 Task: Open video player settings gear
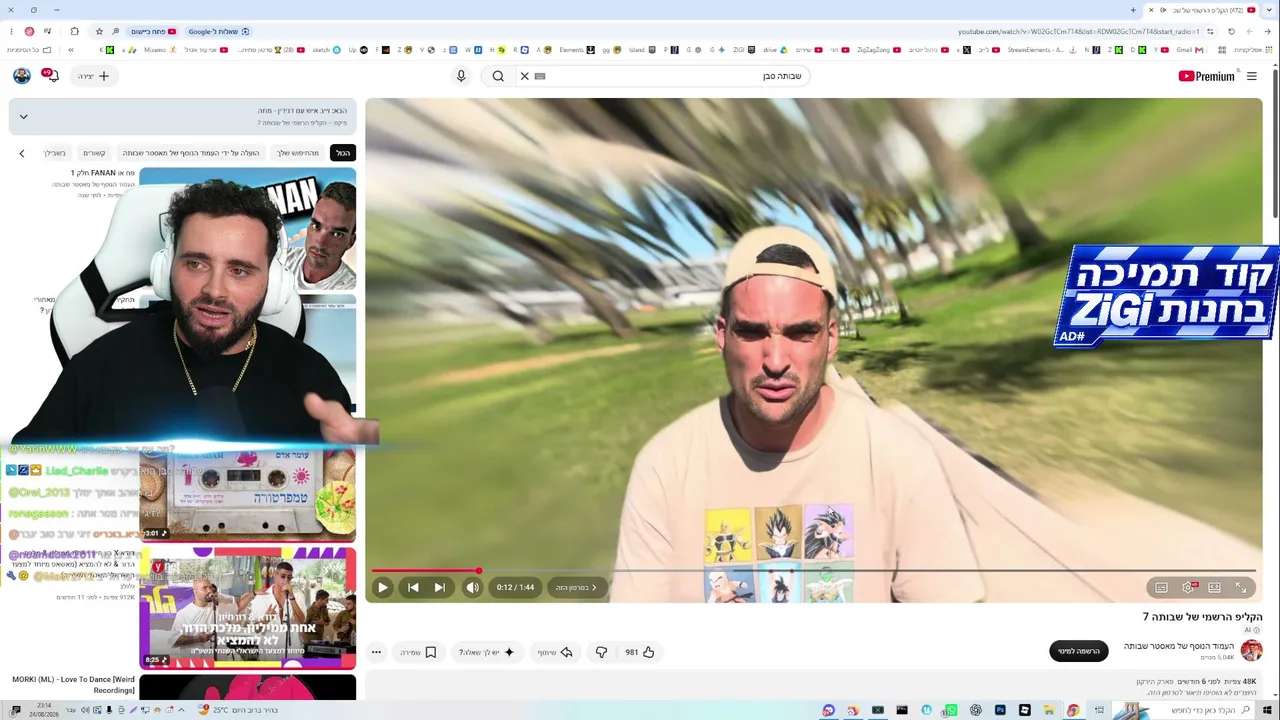pos(1188,588)
